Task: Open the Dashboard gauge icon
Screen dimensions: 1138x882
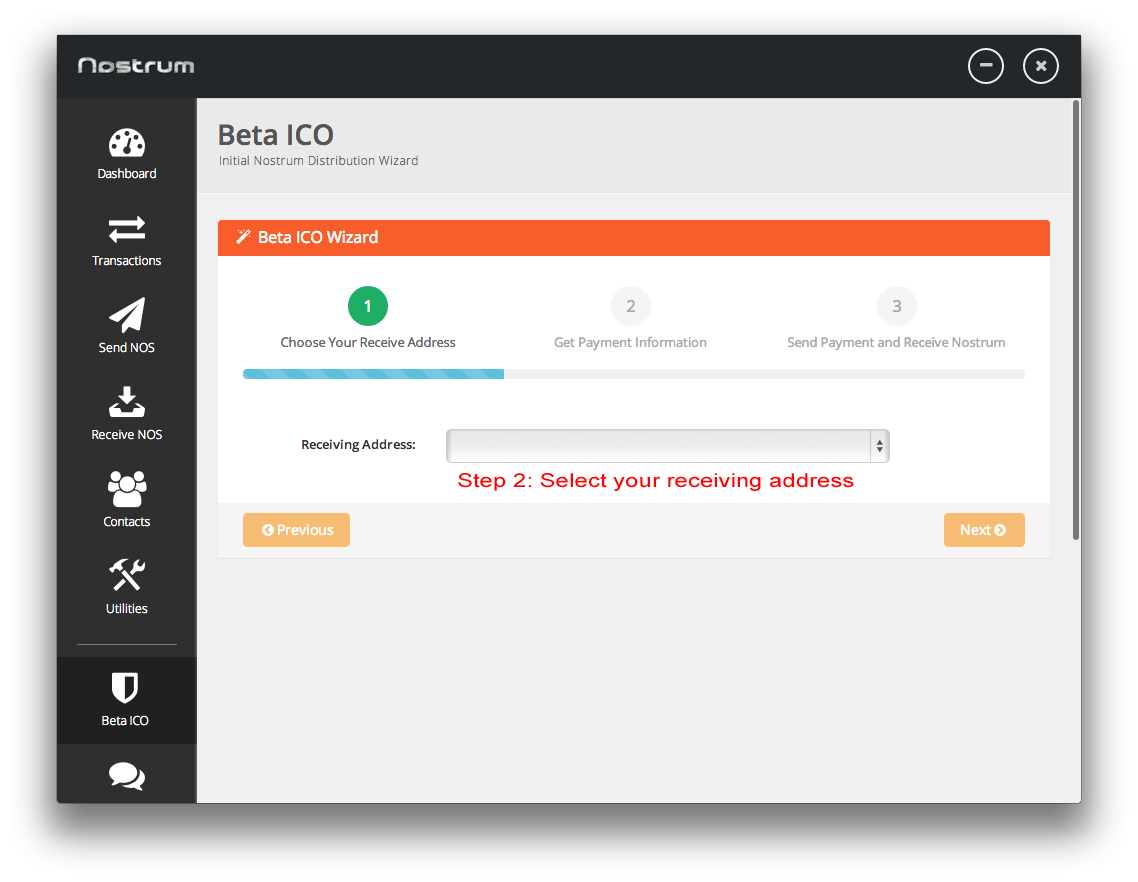Action: click(127, 143)
